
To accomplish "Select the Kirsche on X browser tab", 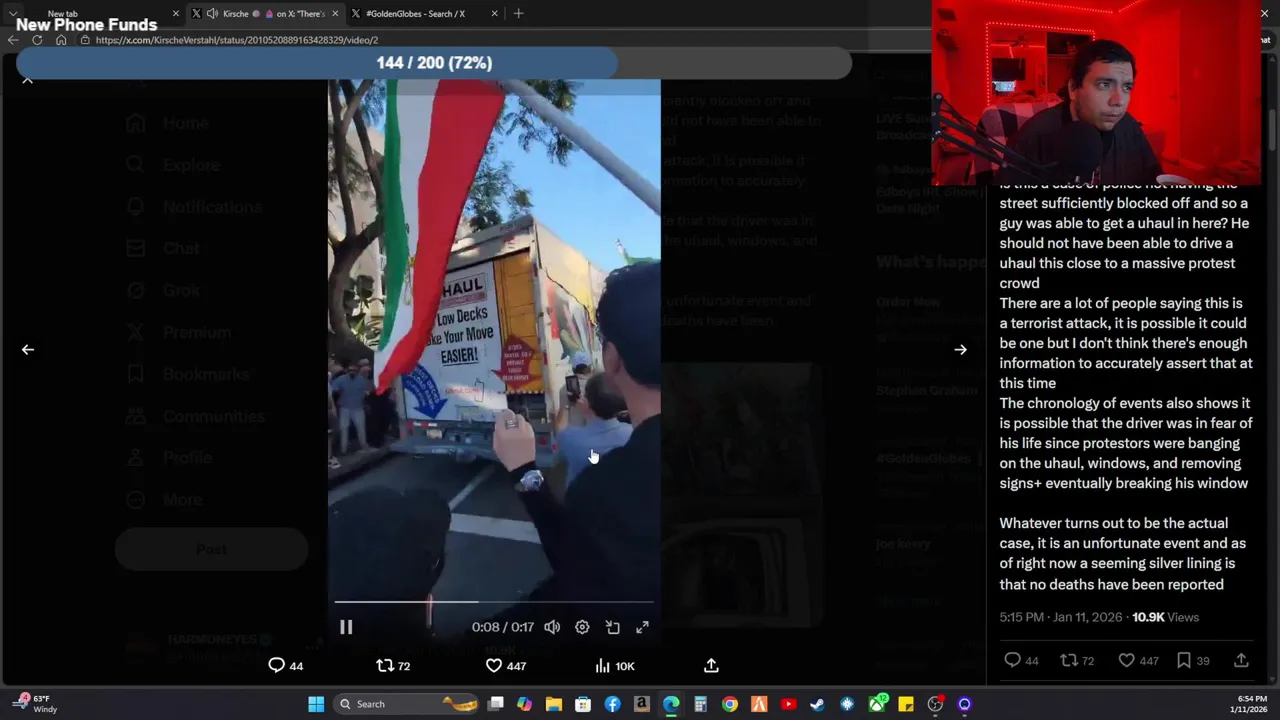I will tap(265, 13).
